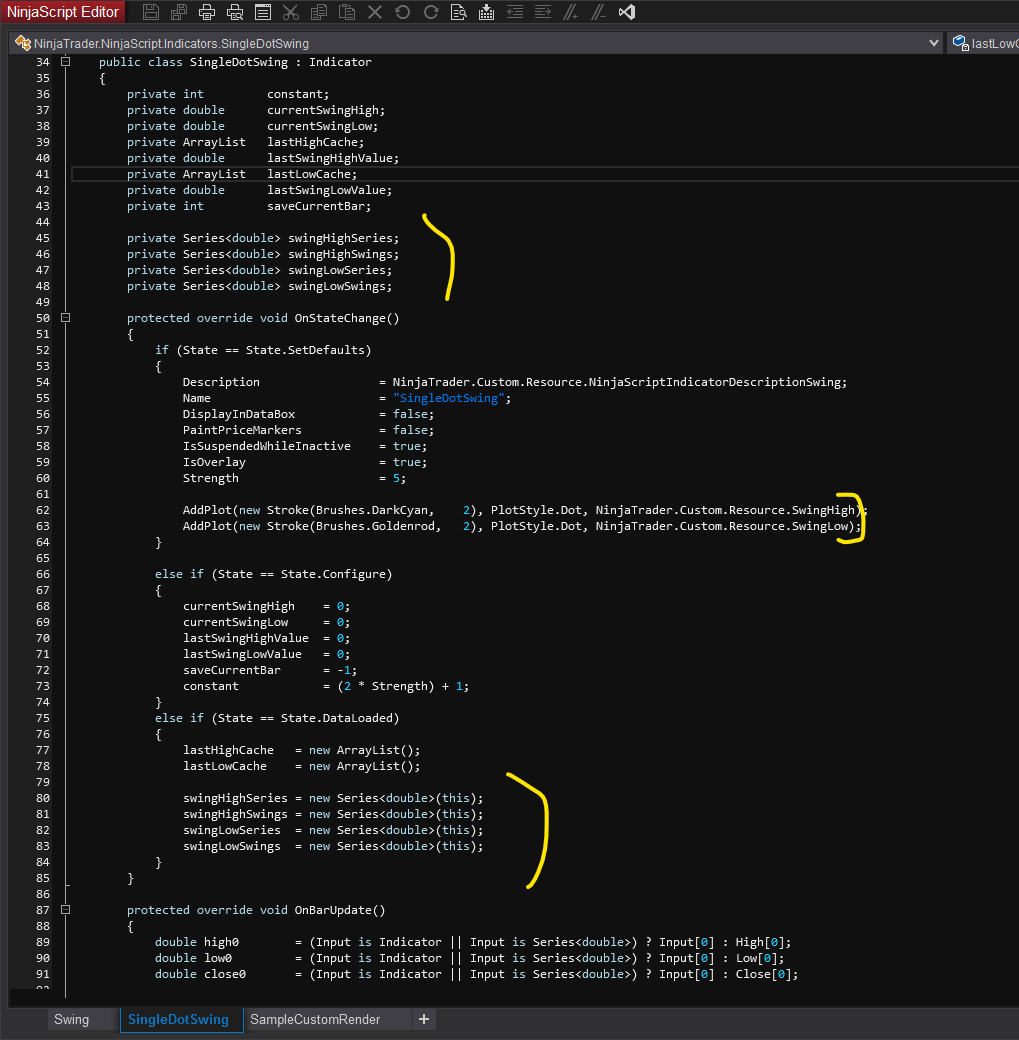Viewport: 1019px width, 1040px height.
Task: Collapse the OnStateChange method block
Action: 66,318
